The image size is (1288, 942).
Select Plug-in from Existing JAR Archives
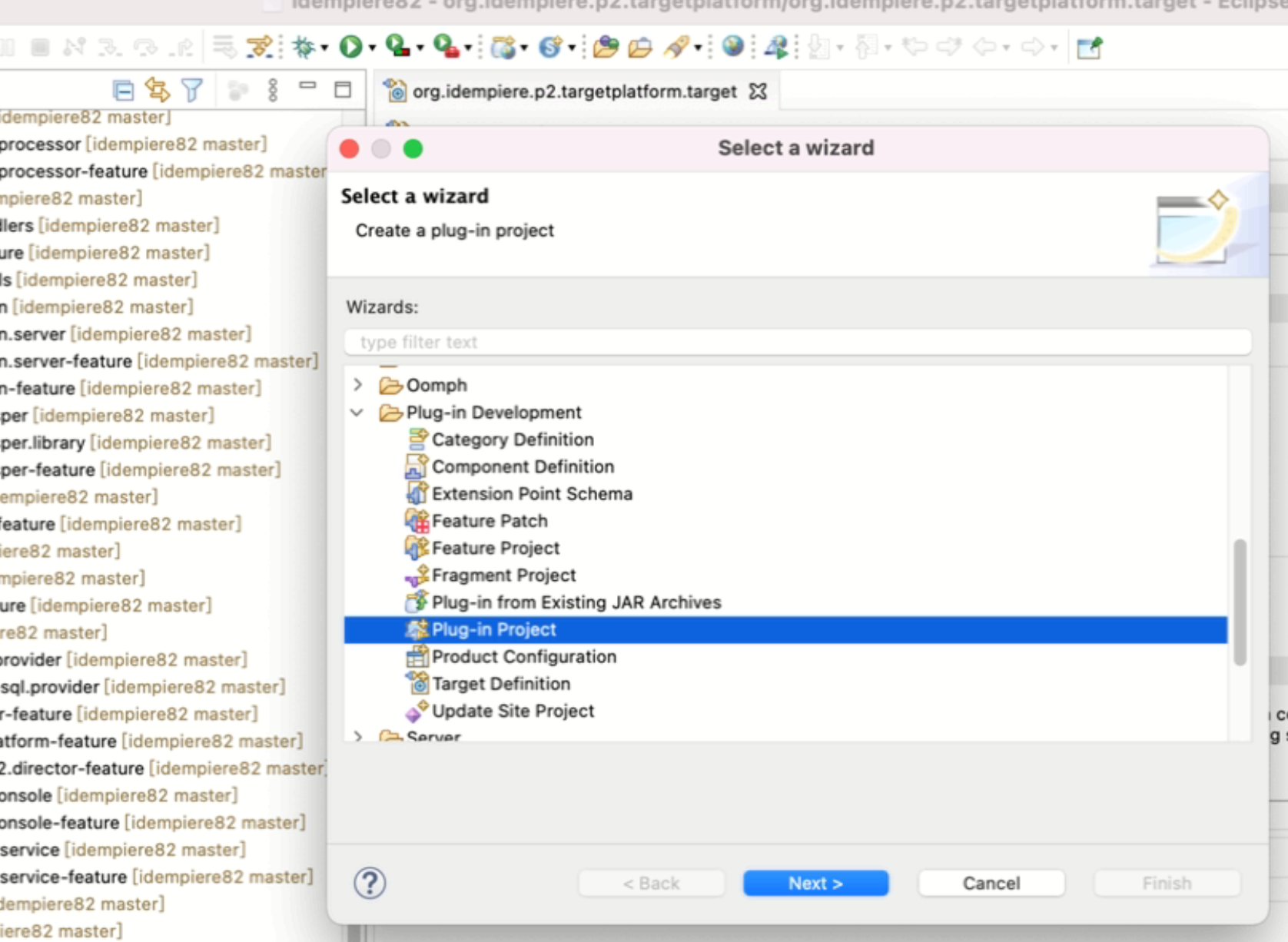click(564, 602)
